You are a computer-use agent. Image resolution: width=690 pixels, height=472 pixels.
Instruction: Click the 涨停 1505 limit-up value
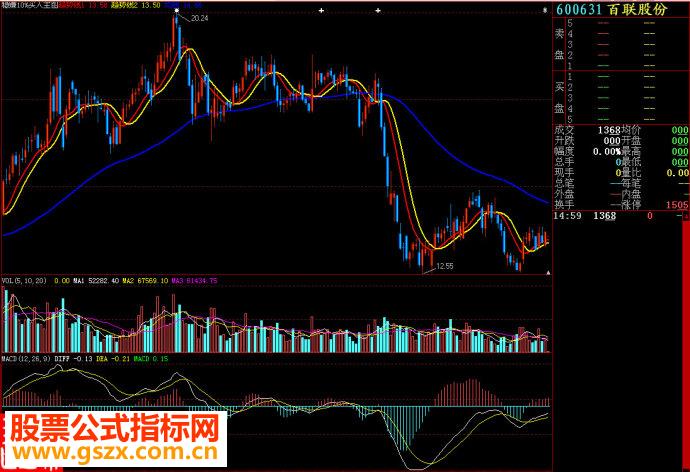click(x=677, y=205)
